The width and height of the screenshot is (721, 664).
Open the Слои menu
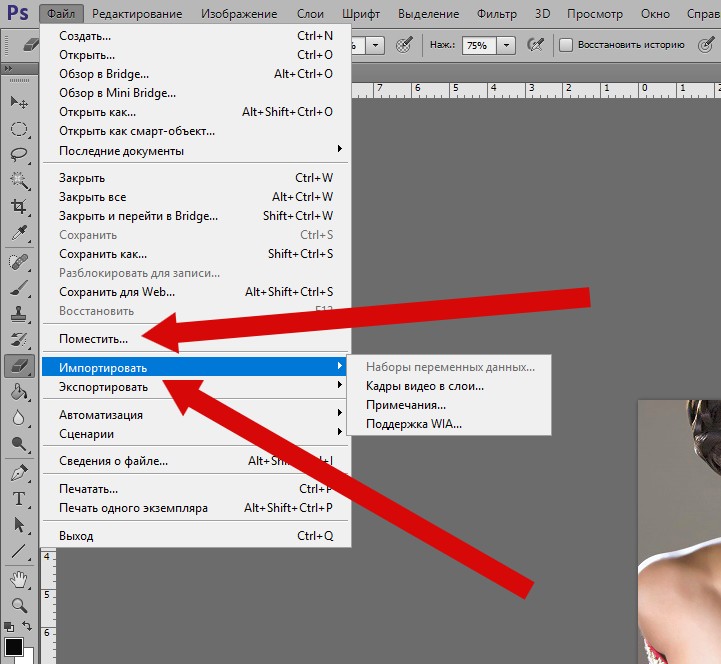[310, 14]
